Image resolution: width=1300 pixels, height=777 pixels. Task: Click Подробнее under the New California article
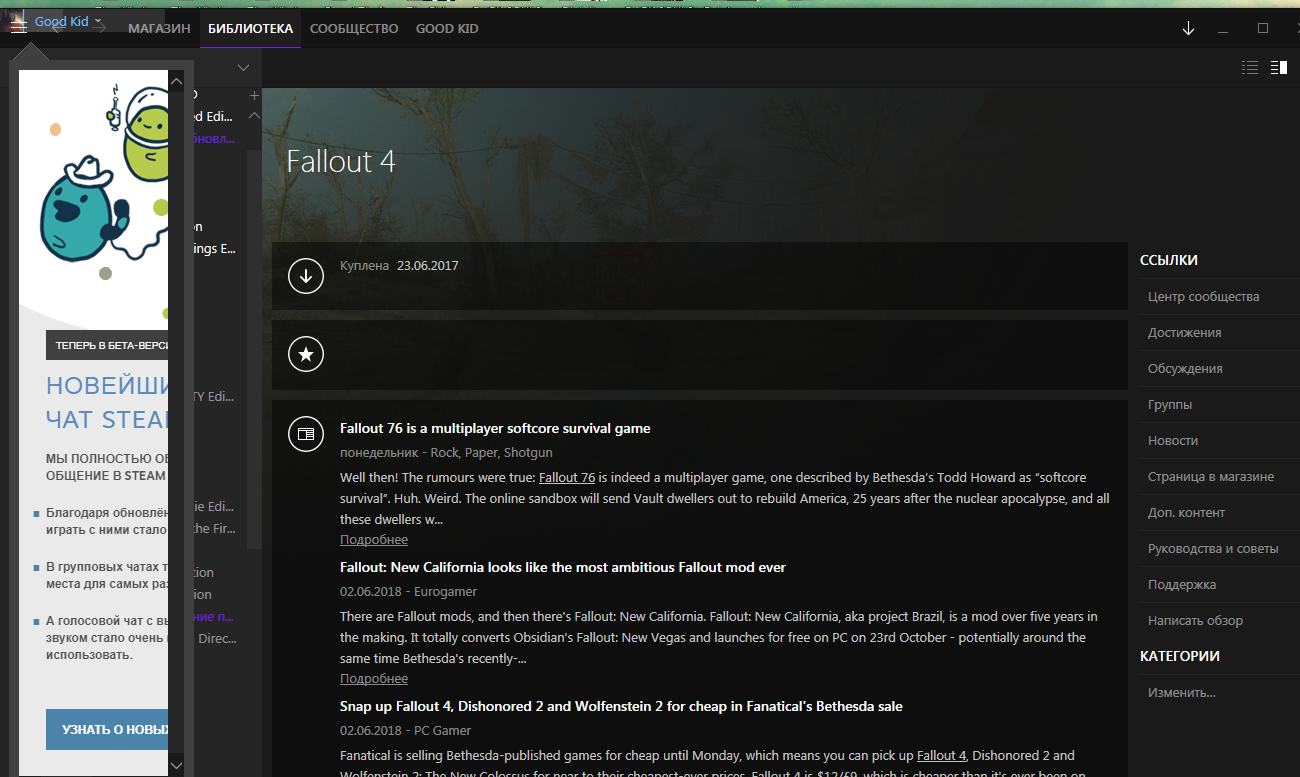click(374, 679)
